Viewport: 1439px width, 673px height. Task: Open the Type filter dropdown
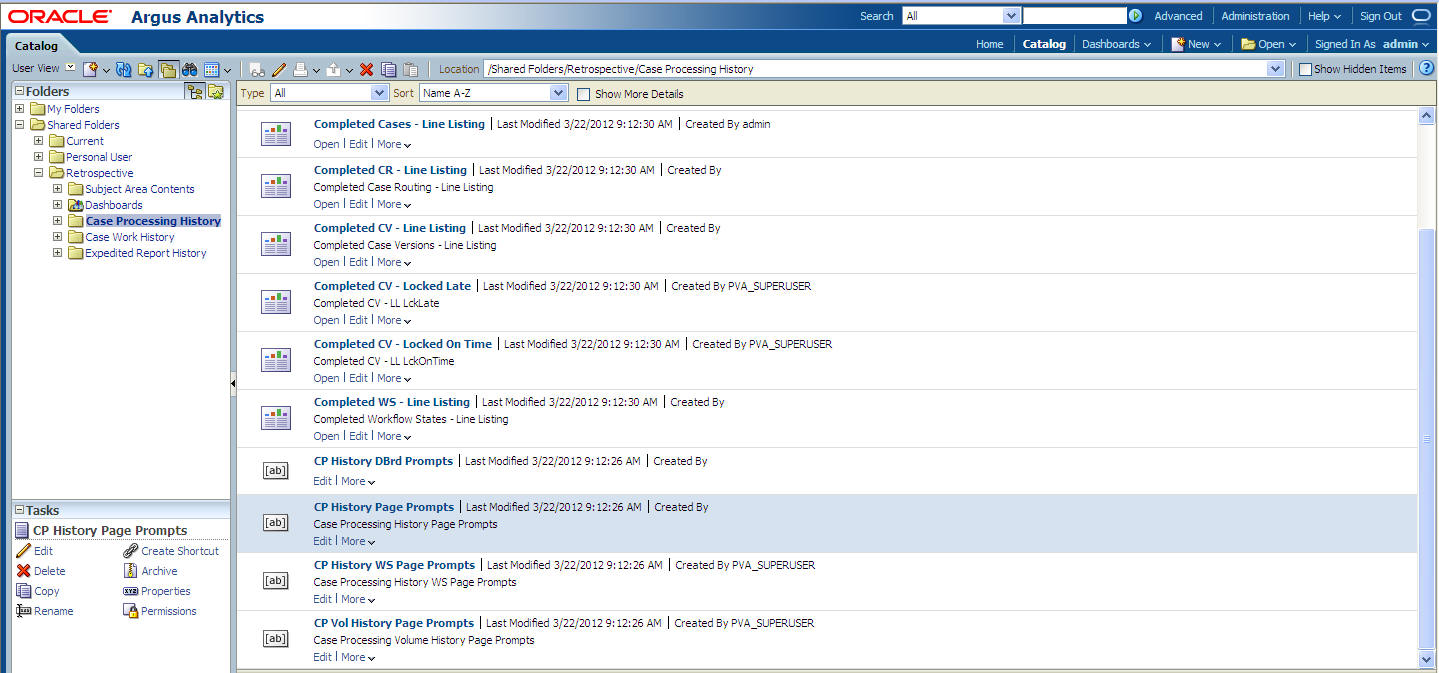329,92
